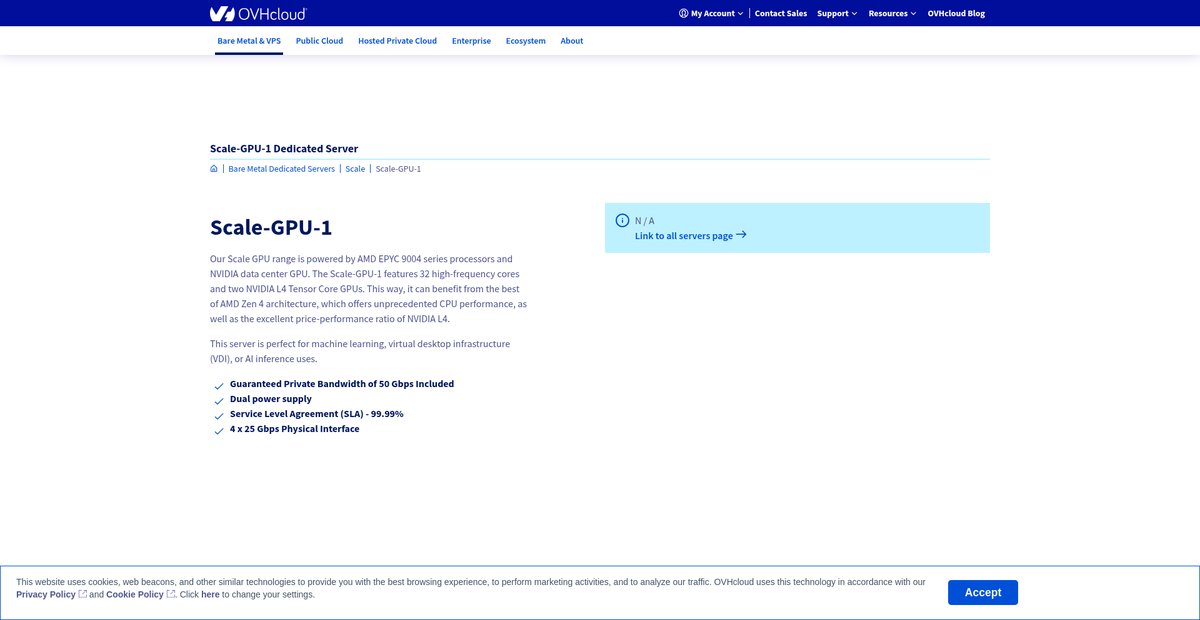Go to Scale breadcrumb link
The image size is (1200, 620).
(355, 169)
